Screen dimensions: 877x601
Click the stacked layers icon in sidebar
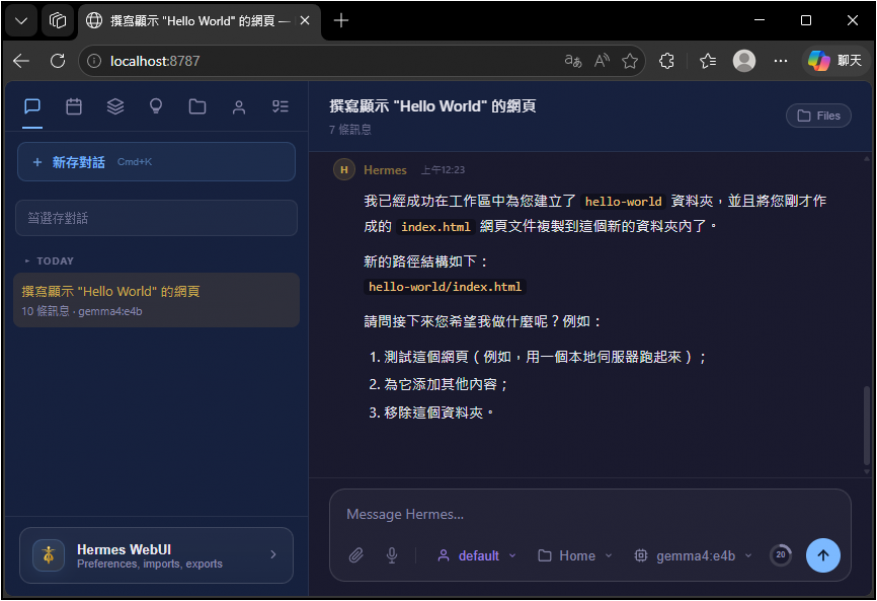click(115, 107)
